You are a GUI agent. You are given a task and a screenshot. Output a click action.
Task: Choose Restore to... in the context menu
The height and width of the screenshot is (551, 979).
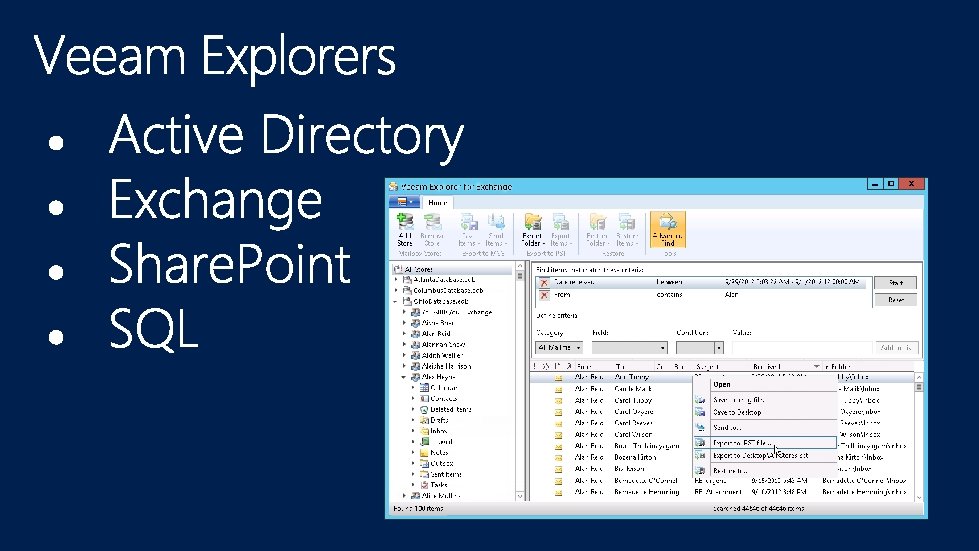click(x=765, y=471)
